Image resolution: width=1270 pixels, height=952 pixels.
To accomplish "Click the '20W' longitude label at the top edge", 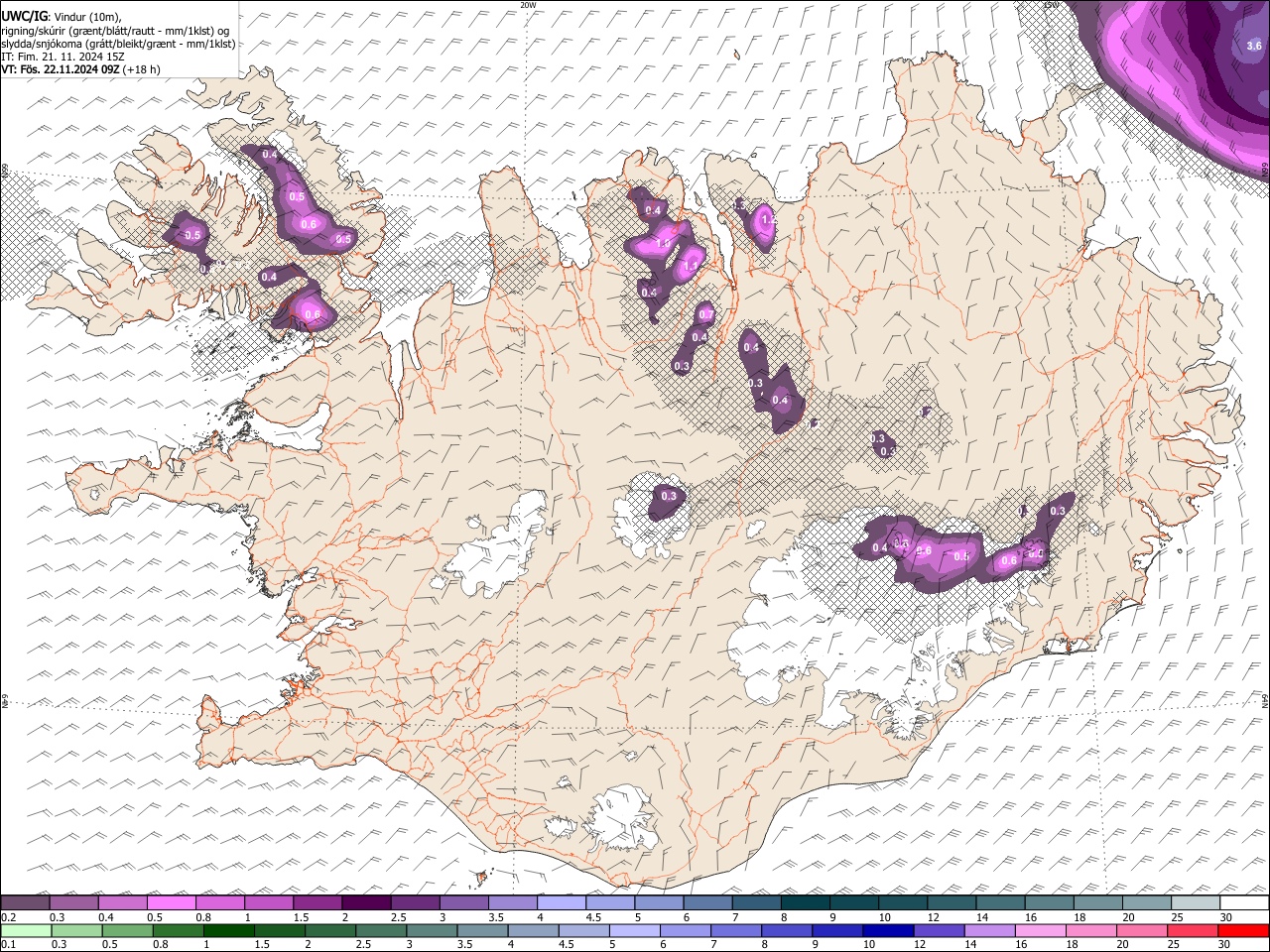I will coord(528,5).
